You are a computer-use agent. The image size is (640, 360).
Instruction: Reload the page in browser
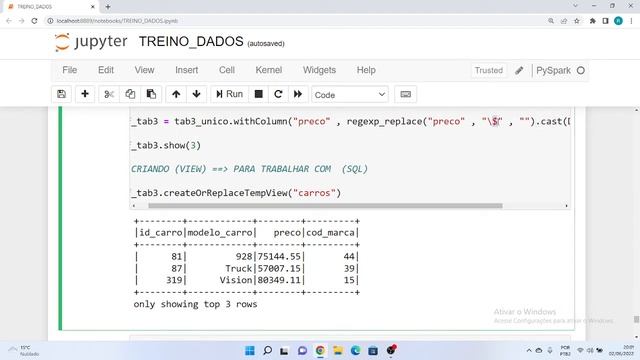(x=34, y=21)
